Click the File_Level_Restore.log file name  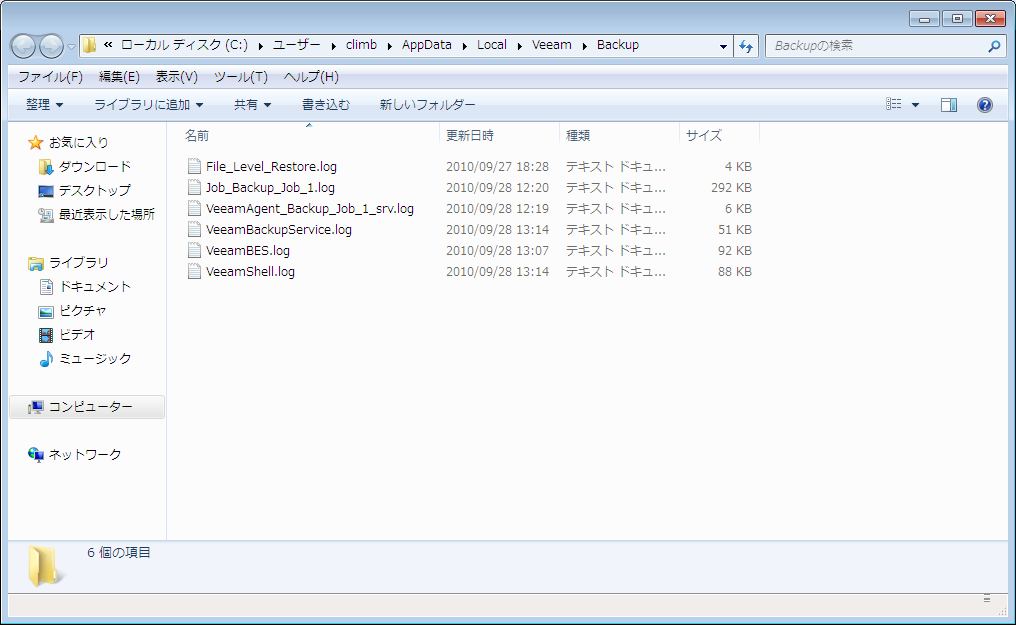[271, 166]
